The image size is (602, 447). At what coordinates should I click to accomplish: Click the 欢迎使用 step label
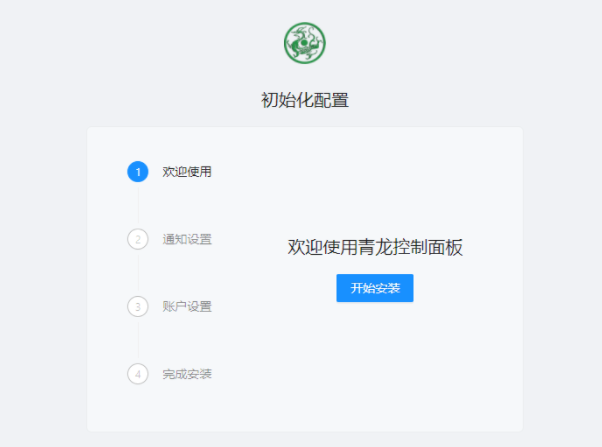tap(187, 172)
